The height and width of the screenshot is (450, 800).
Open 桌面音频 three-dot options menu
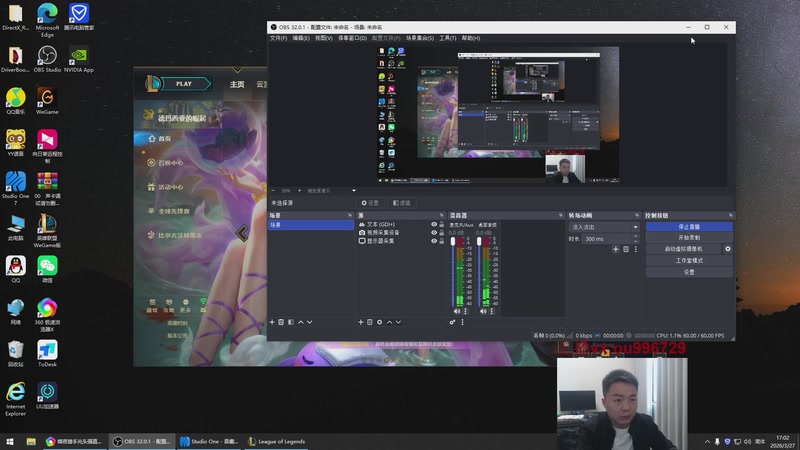pyautogui.click(x=492, y=311)
